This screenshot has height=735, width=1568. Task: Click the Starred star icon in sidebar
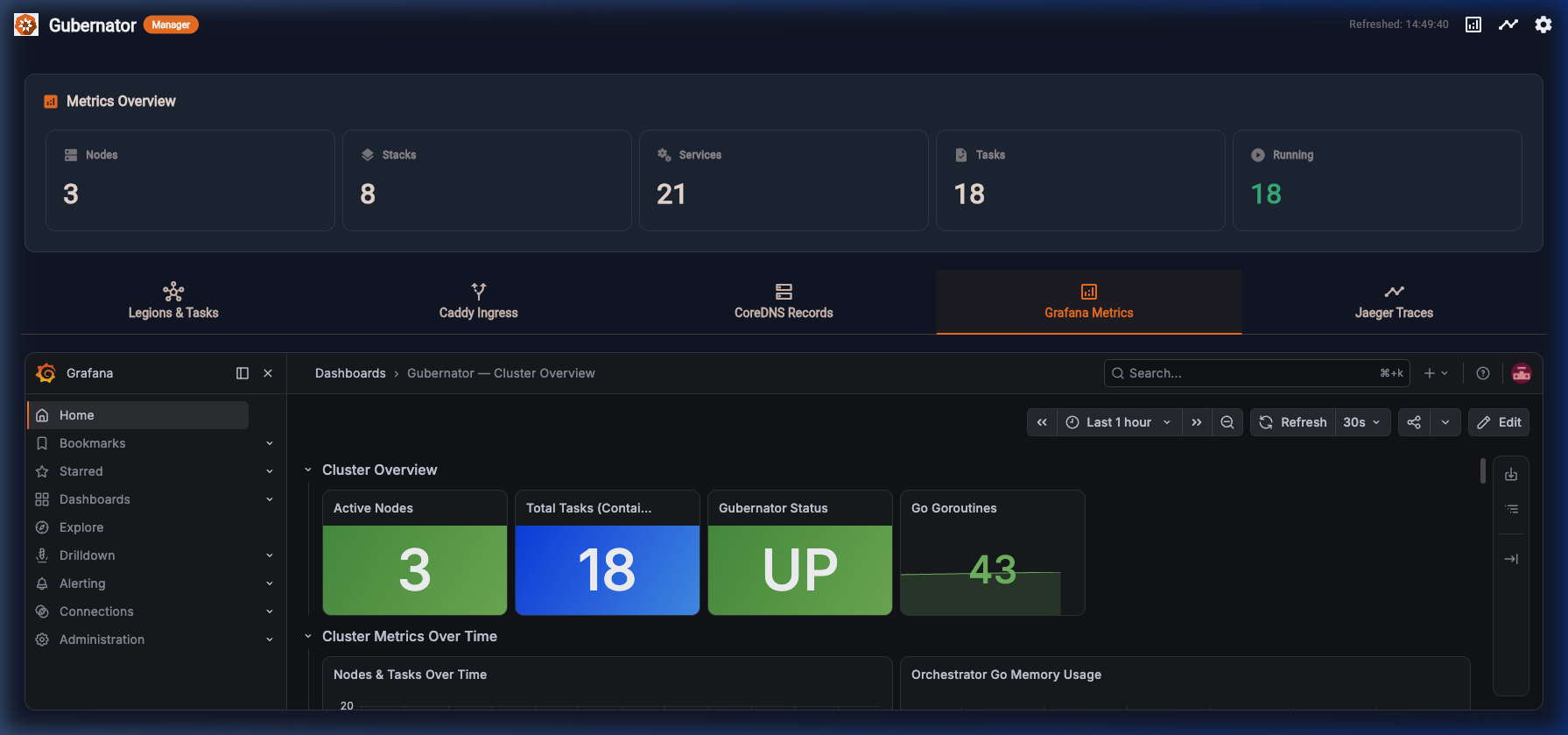42,471
